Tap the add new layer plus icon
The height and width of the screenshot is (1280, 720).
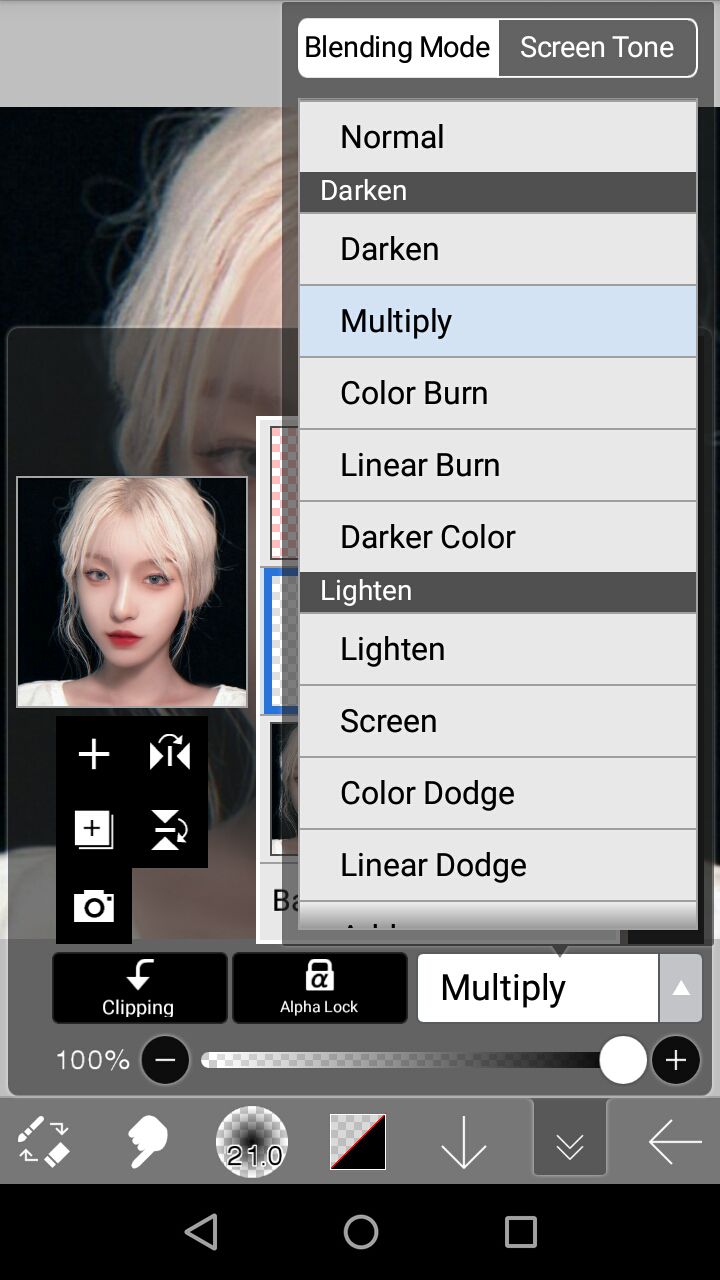(94, 754)
